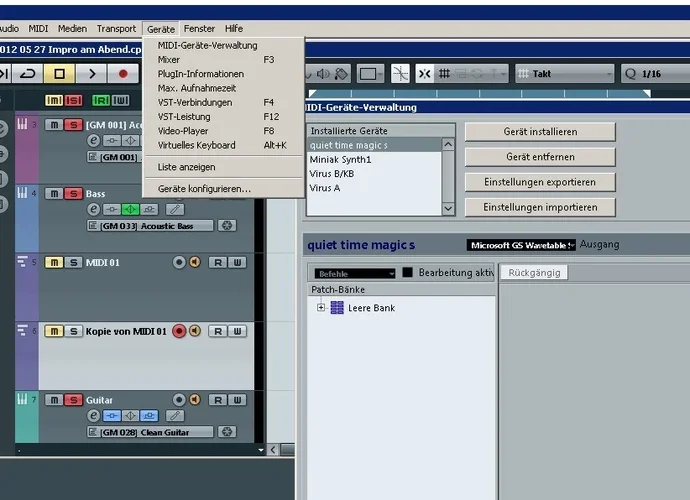Open channel settings 'e' on Guitar track
Screen dimensions: 690x500
tap(93, 415)
